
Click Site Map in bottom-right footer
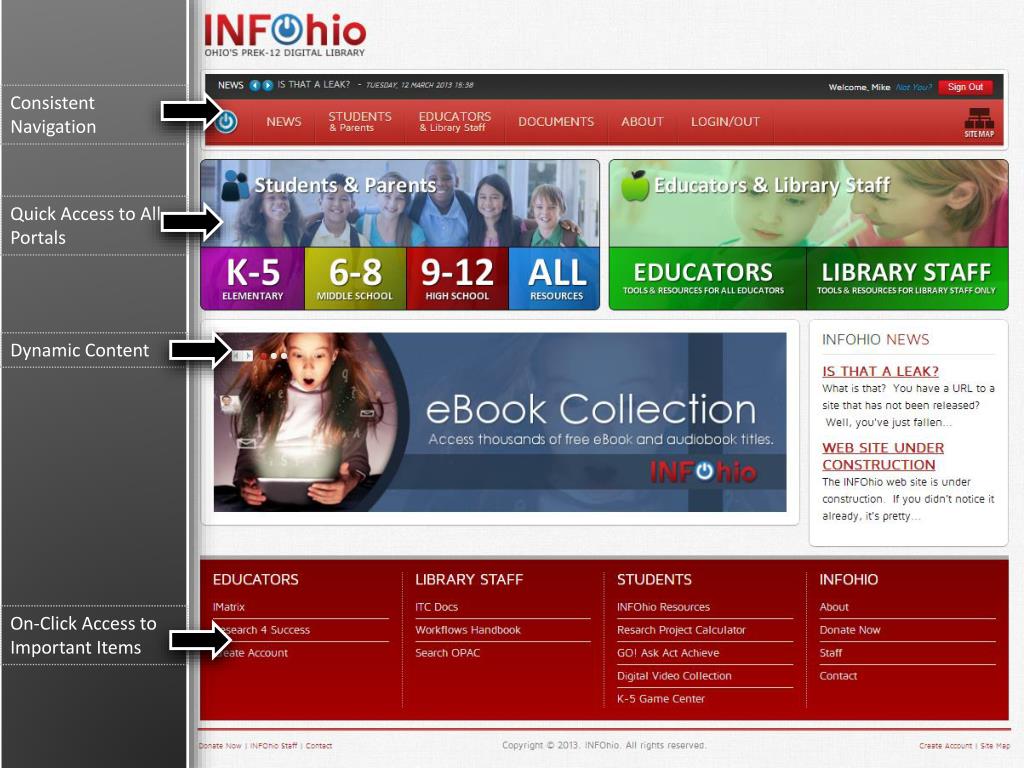[995, 745]
